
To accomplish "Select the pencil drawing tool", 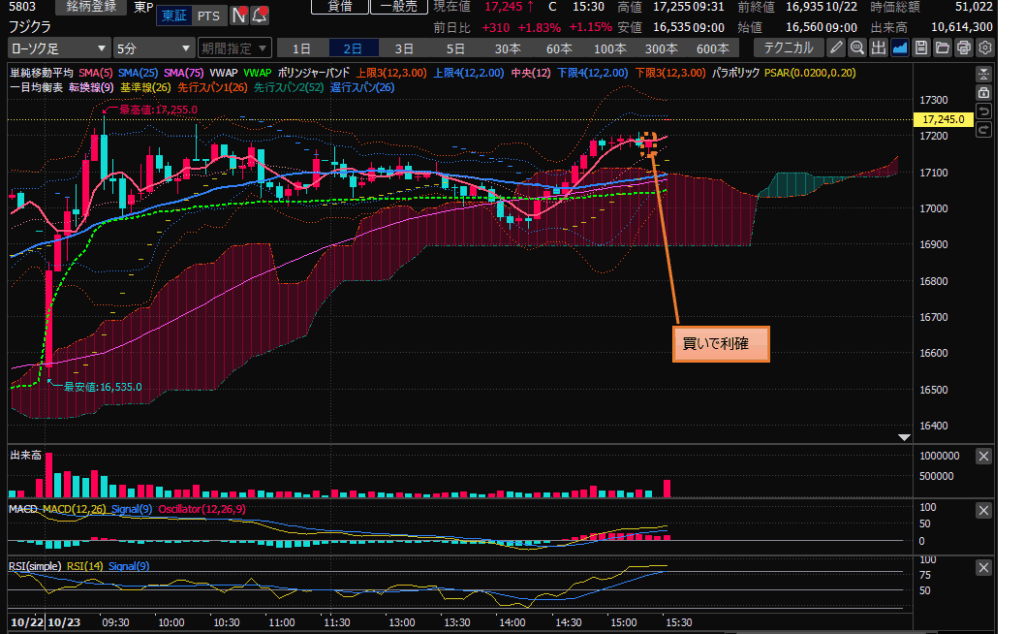I will click(x=837, y=47).
